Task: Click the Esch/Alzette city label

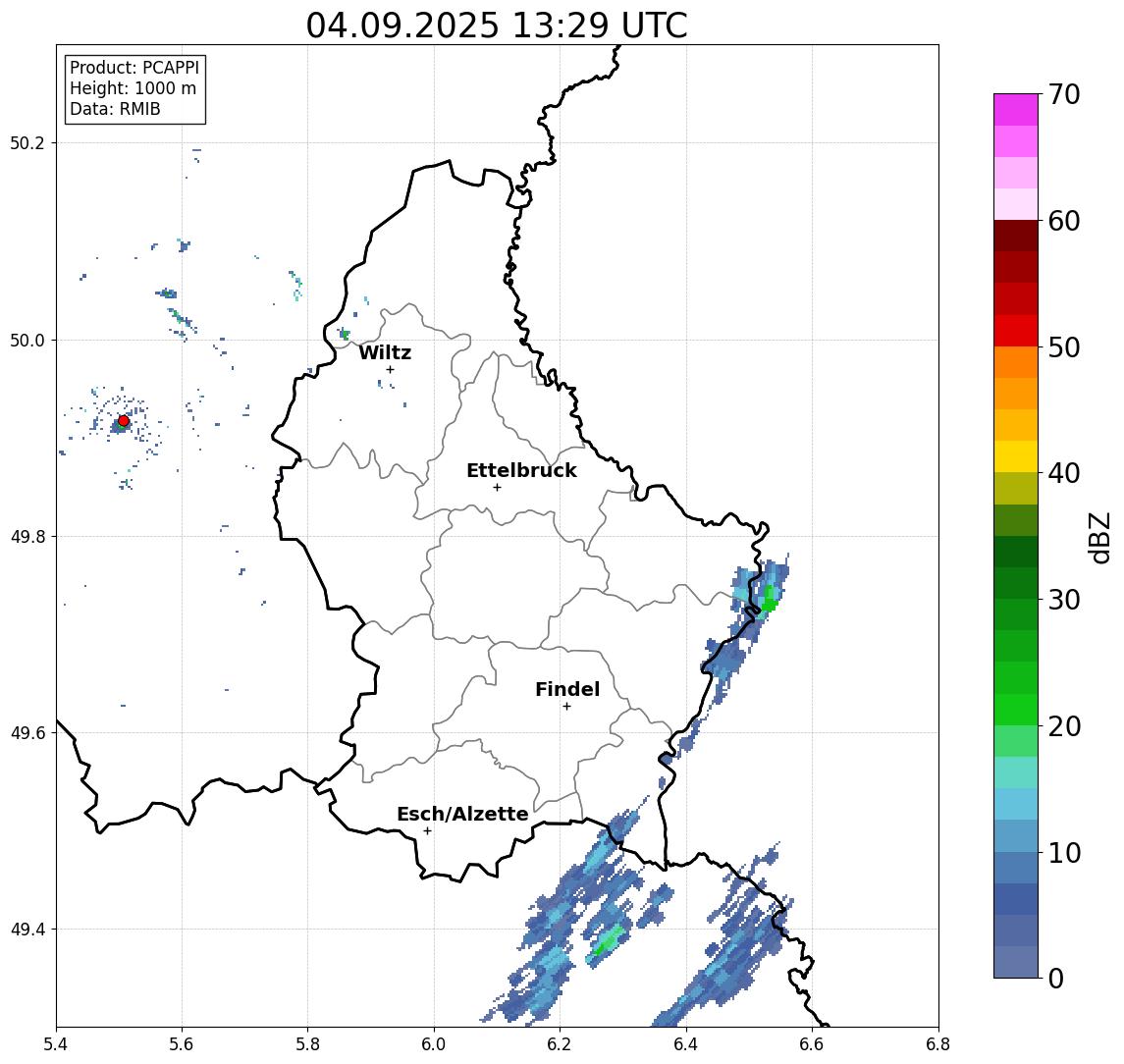Action: click(x=462, y=814)
